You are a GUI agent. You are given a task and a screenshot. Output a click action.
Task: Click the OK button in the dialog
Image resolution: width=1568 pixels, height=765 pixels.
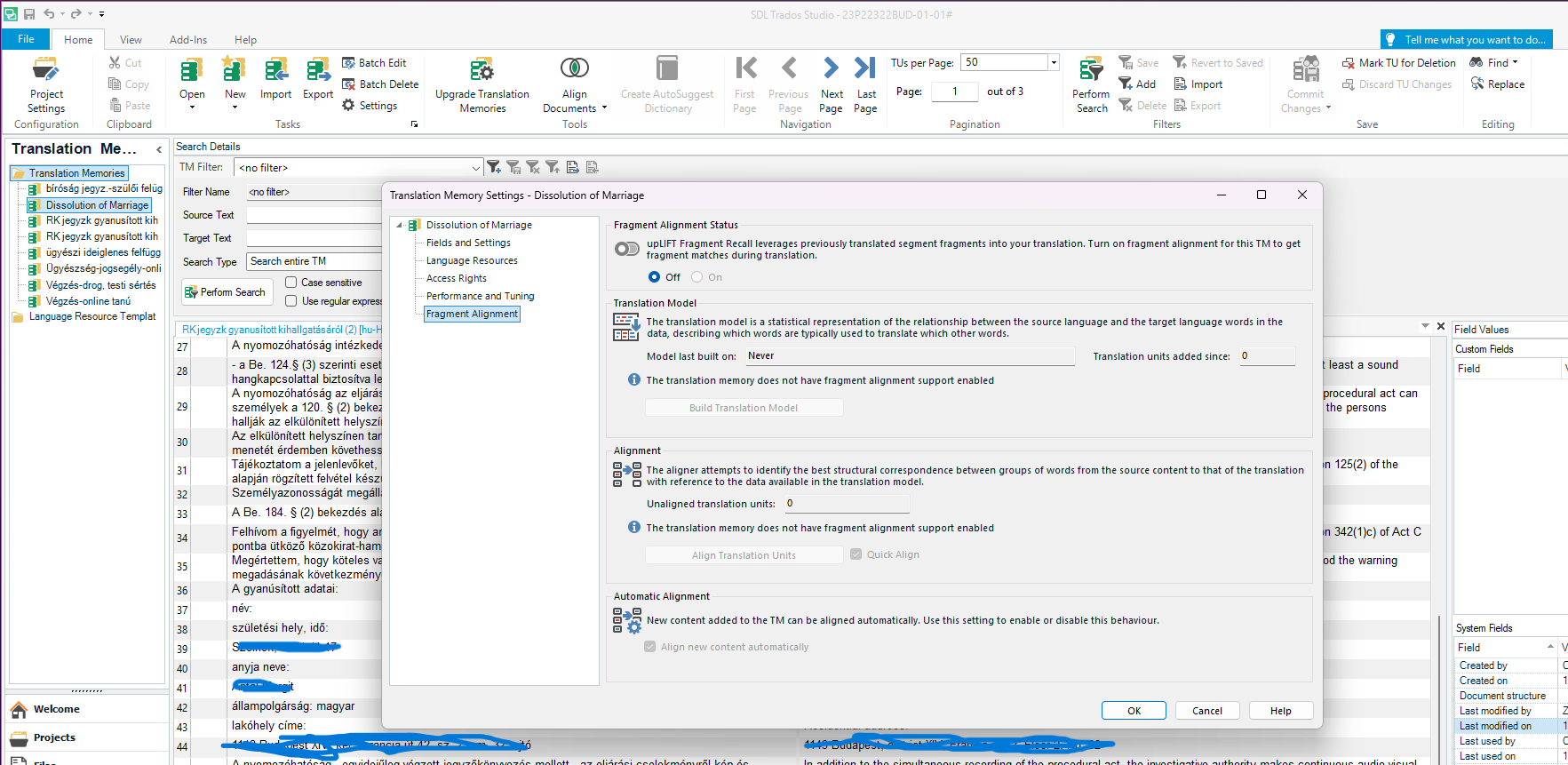(x=1134, y=711)
